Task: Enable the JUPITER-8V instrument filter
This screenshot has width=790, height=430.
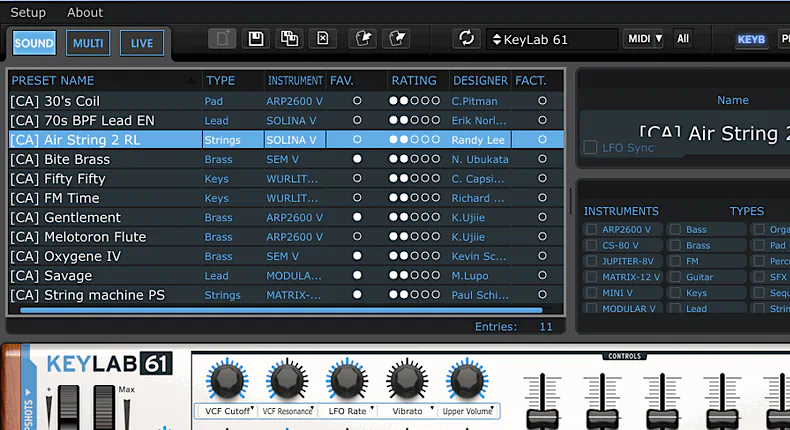Action: (x=591, y=261)
